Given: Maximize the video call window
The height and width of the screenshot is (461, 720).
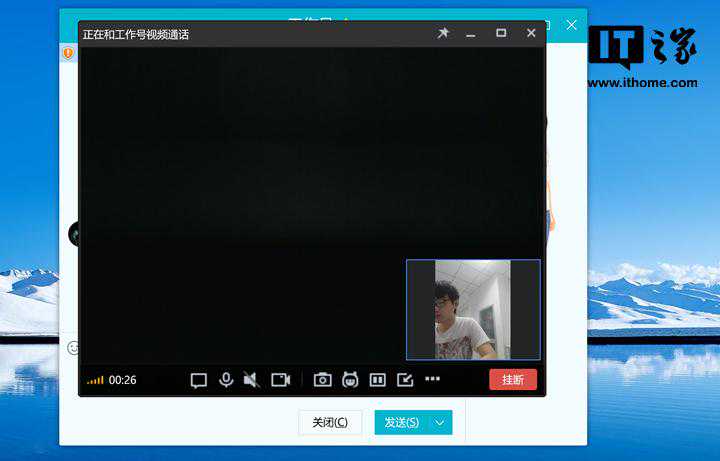Looking at the screenshot, I should point(501,33).
